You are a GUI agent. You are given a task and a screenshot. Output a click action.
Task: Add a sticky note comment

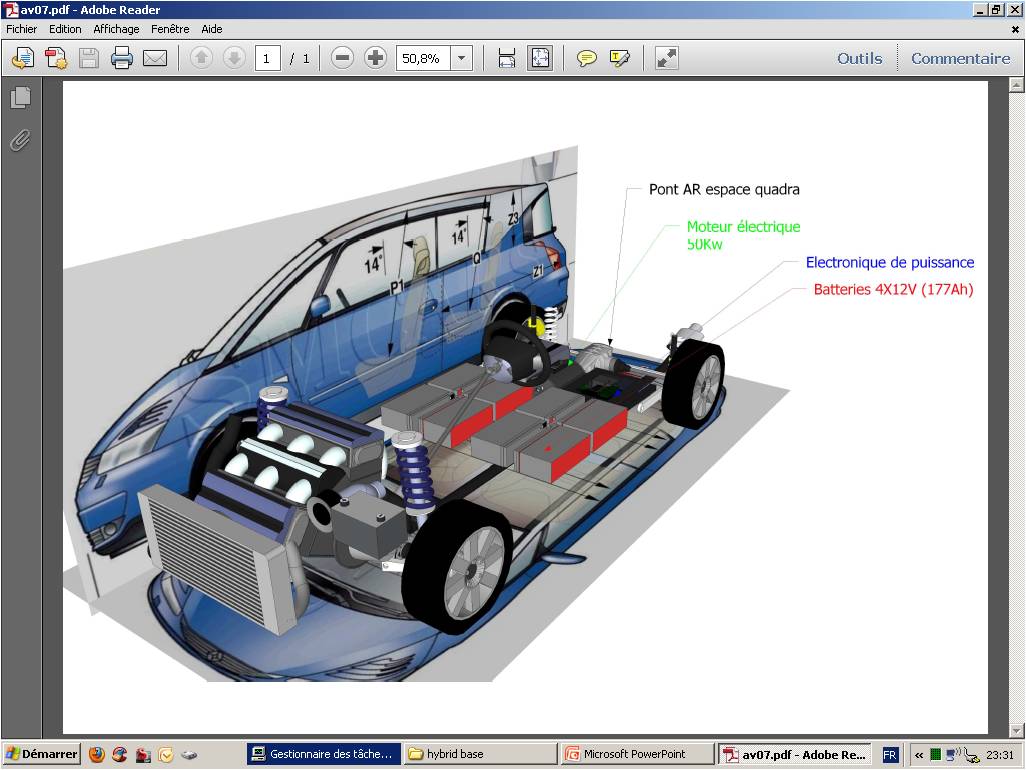pyautogui.click(x=587, y=58)
